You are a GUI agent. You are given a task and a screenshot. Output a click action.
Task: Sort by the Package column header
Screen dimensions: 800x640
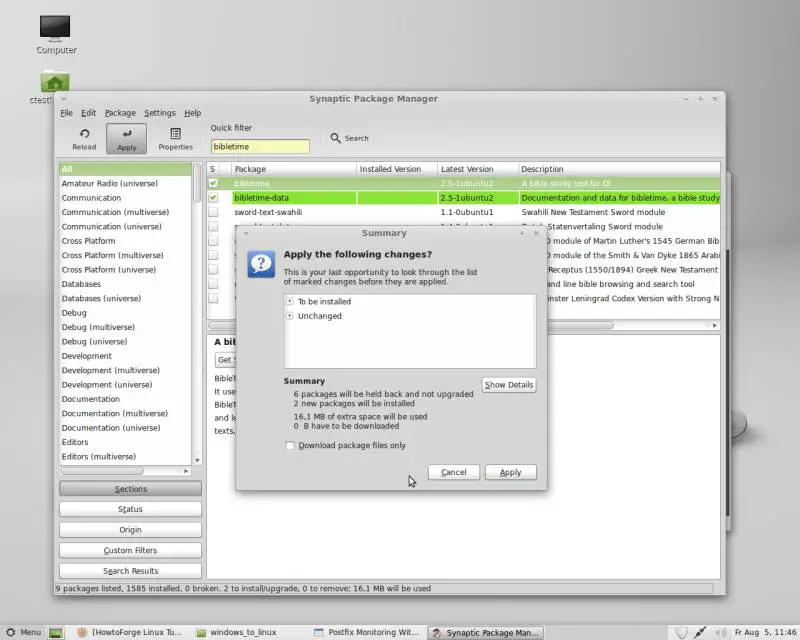tap(293, 169)
